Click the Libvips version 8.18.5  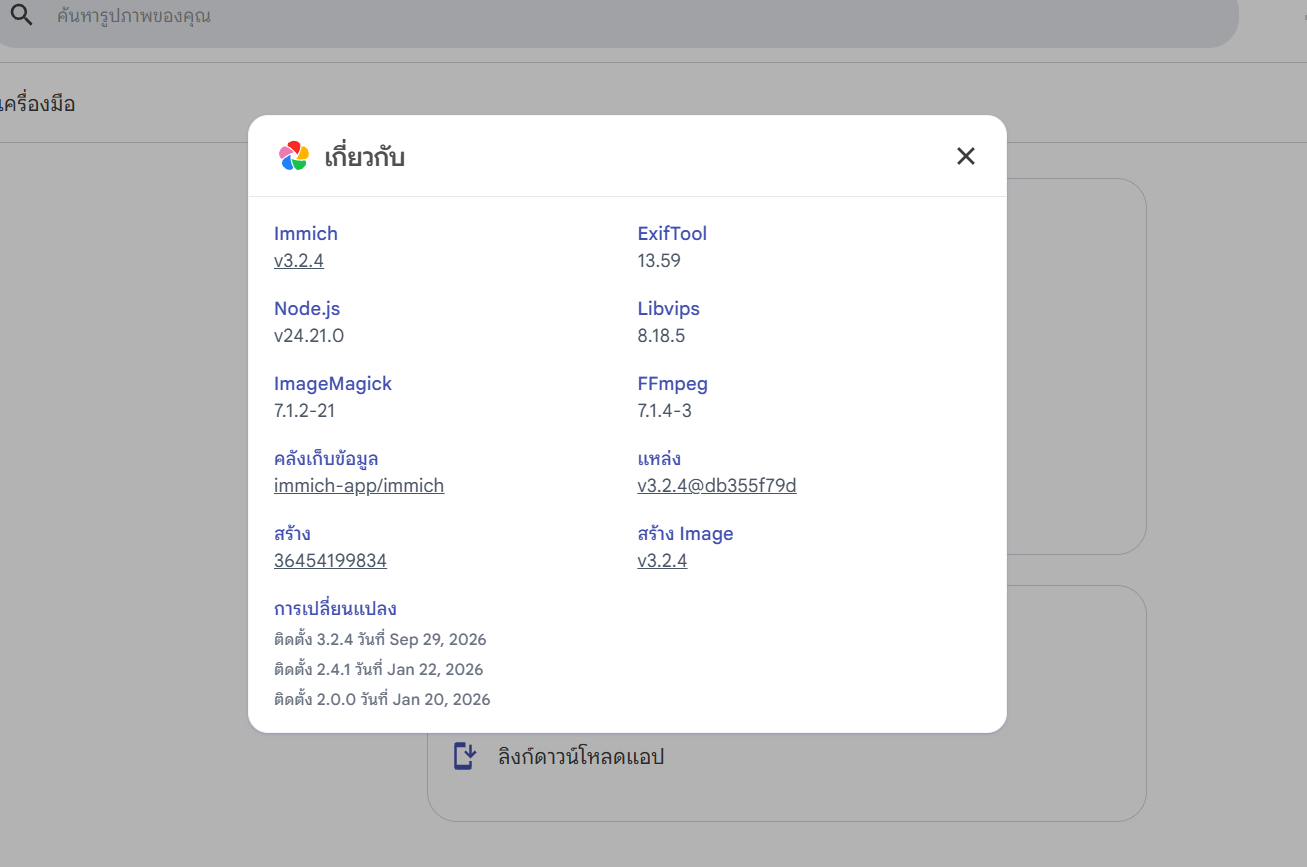coord(661,336)
